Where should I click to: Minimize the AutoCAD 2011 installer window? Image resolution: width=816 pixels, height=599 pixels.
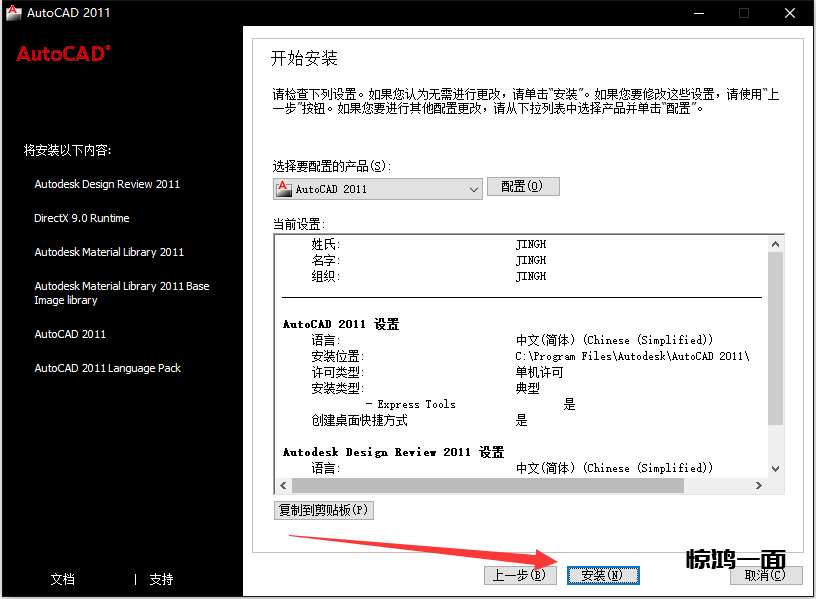pyautogui.click(x=698, y=13)
